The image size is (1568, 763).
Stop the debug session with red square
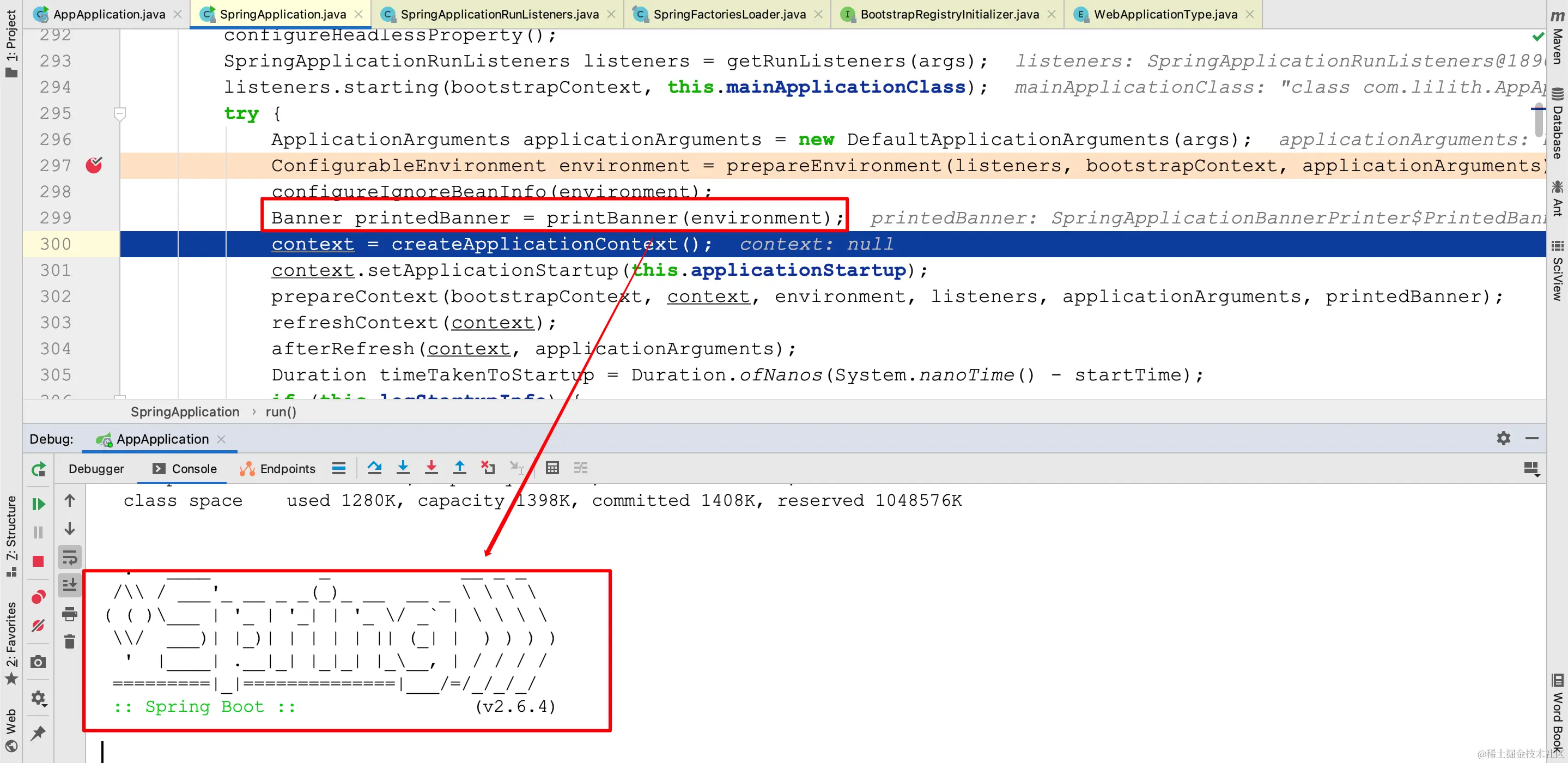(38, 561)
